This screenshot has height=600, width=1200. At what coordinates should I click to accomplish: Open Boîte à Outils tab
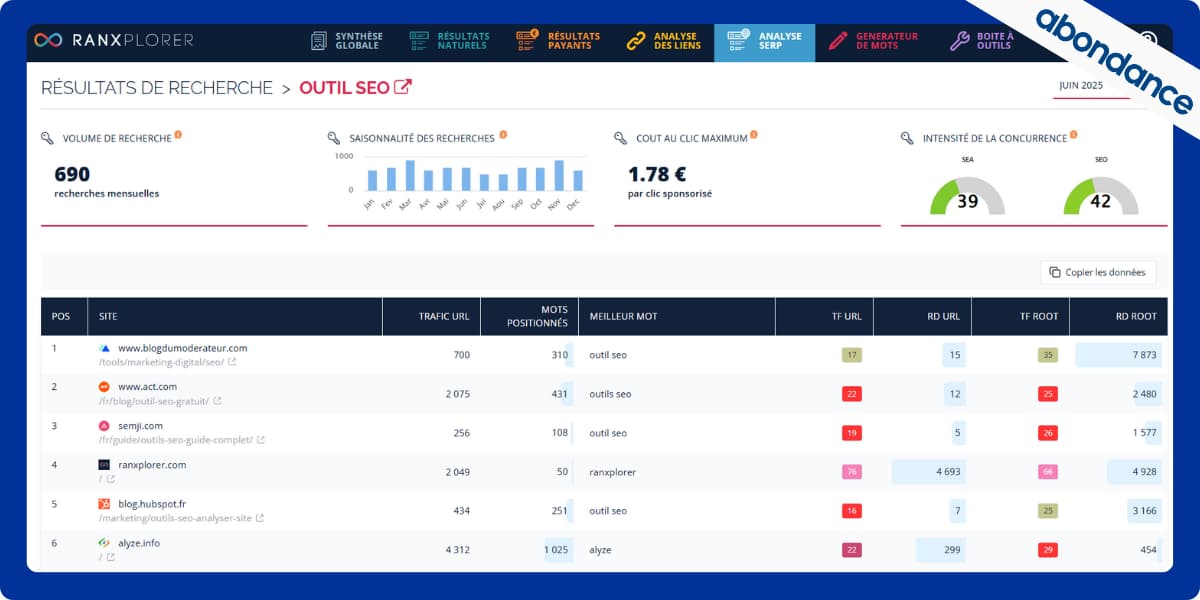(983, 41)
